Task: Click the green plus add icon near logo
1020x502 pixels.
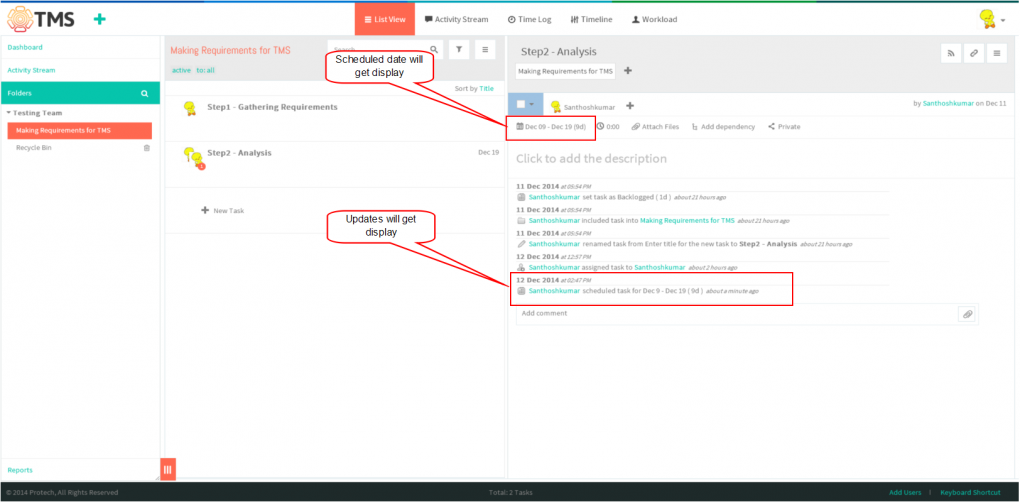Action: (99, 20)
